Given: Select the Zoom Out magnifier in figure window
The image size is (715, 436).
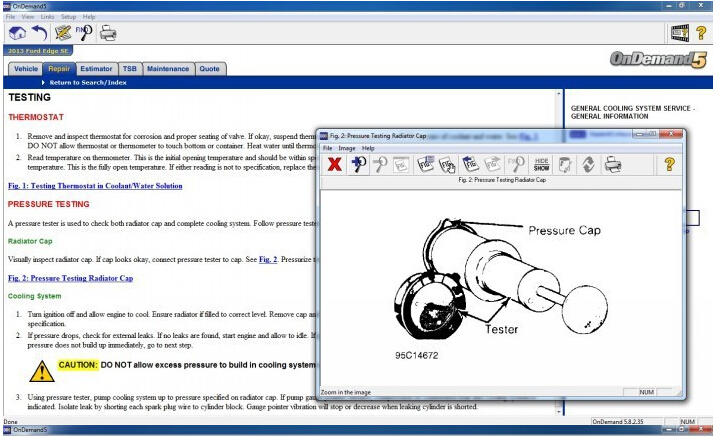Looking at the screenshot, I should (380, 165).
